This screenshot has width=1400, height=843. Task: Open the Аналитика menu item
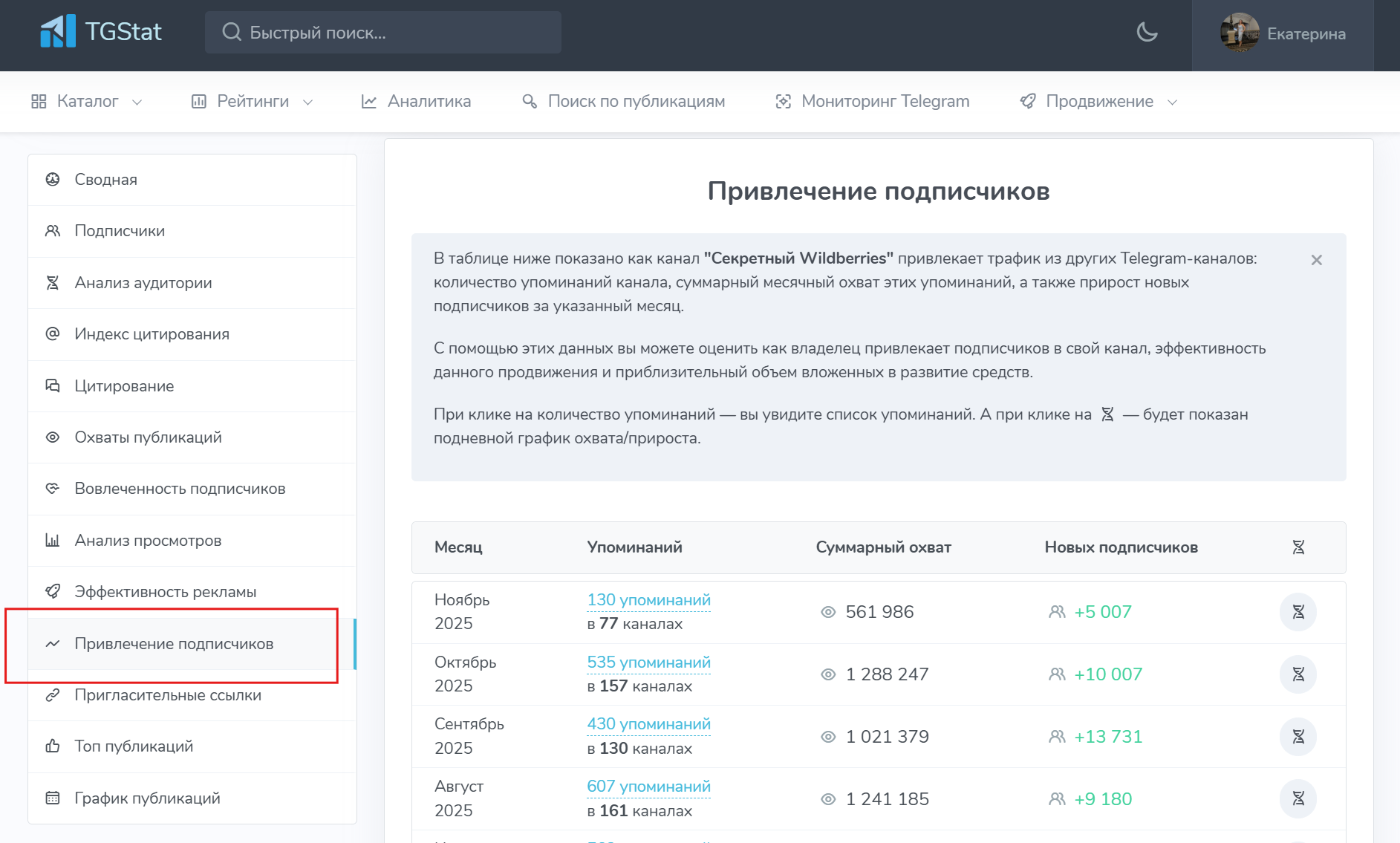tap(416, 101)
